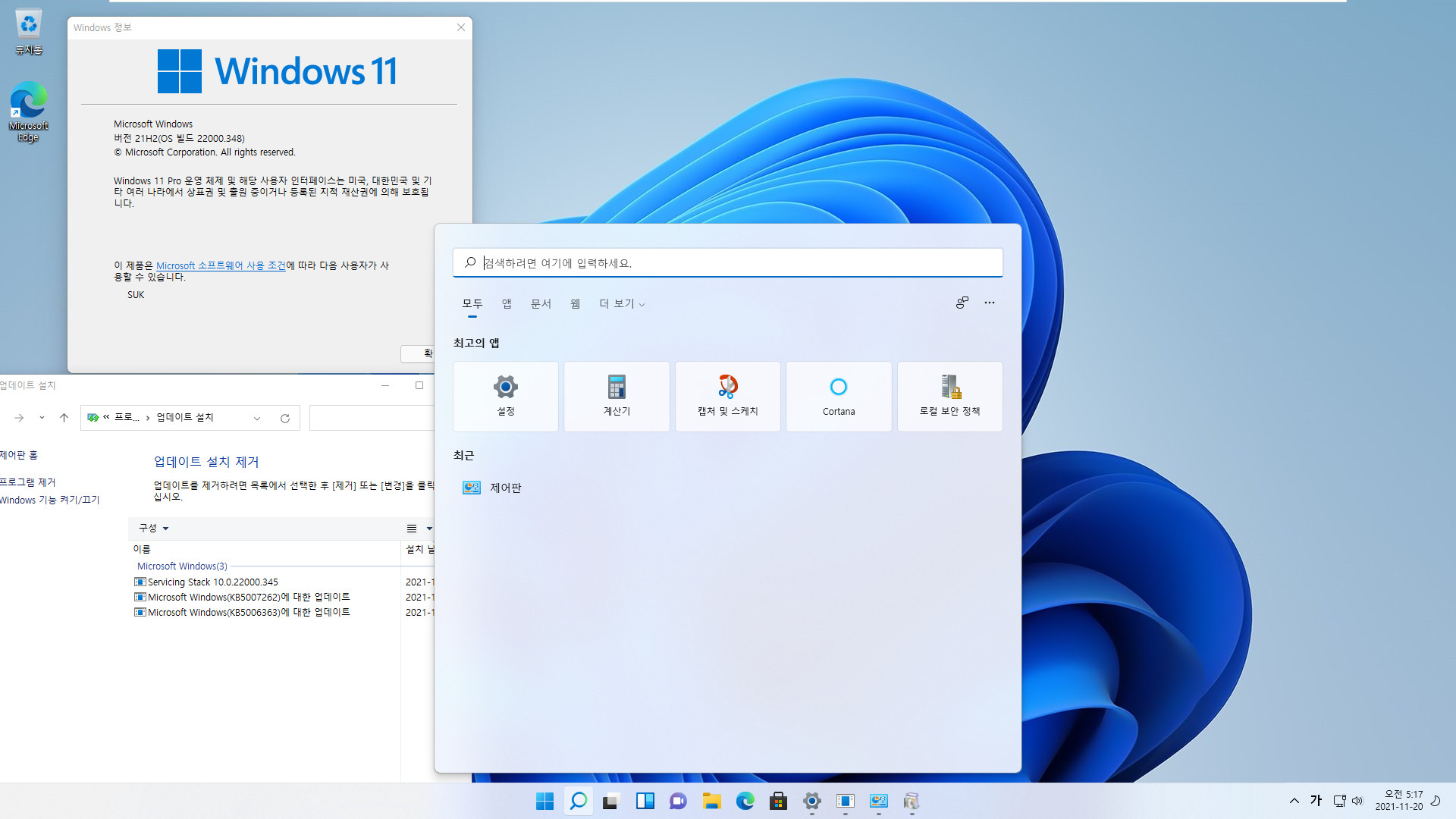Open recent locations dropdown in Control Panel
The height and width of the screenshot is (819, 1456).
coord(42,418)
